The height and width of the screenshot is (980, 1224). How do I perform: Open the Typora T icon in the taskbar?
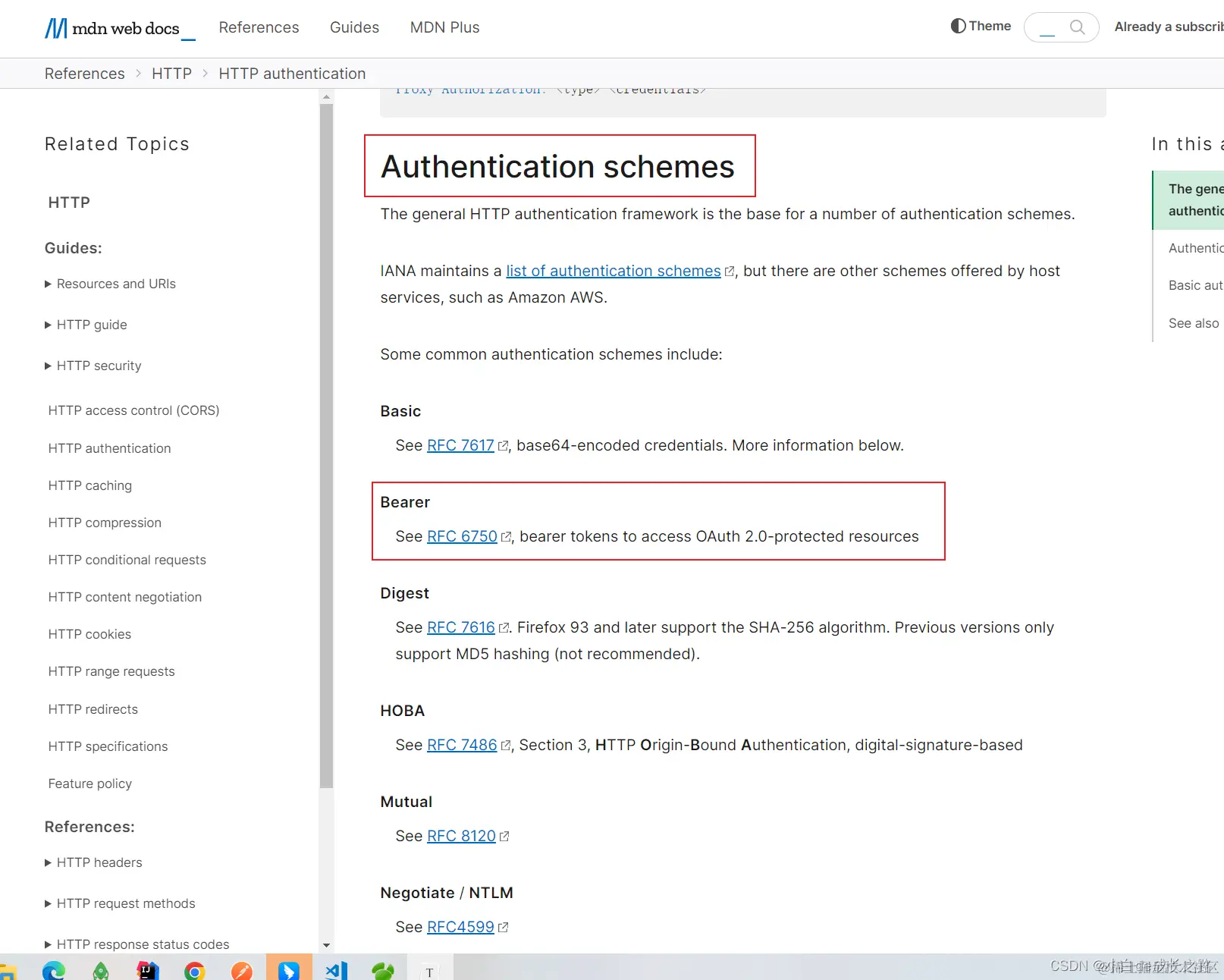coord(430,971)
